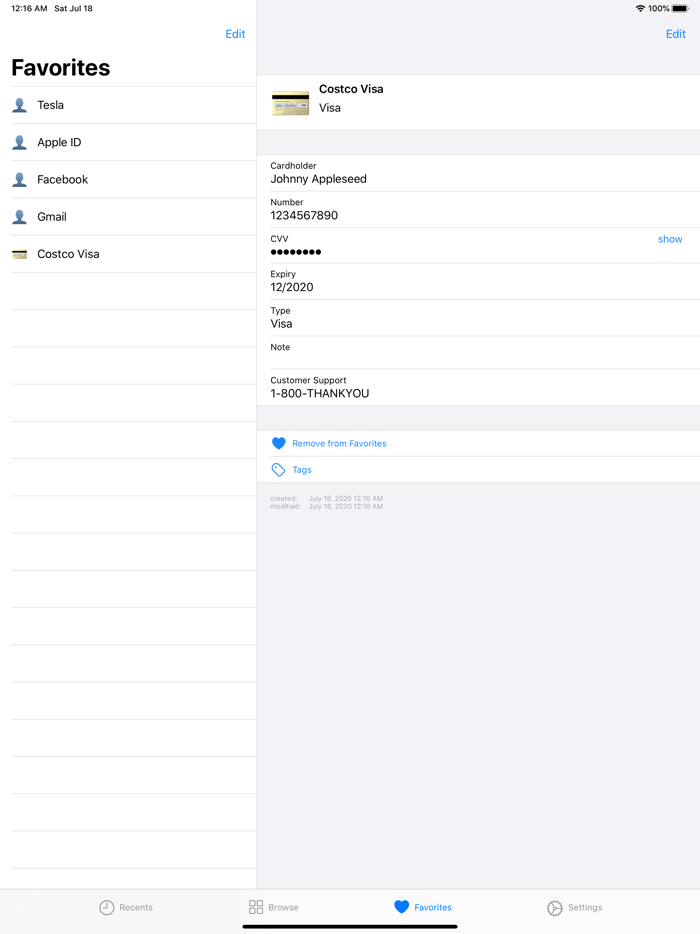700x934 pixels.
Task: Click the Facebook person icon
Action: pyautogui.click(x=20, y=180)
